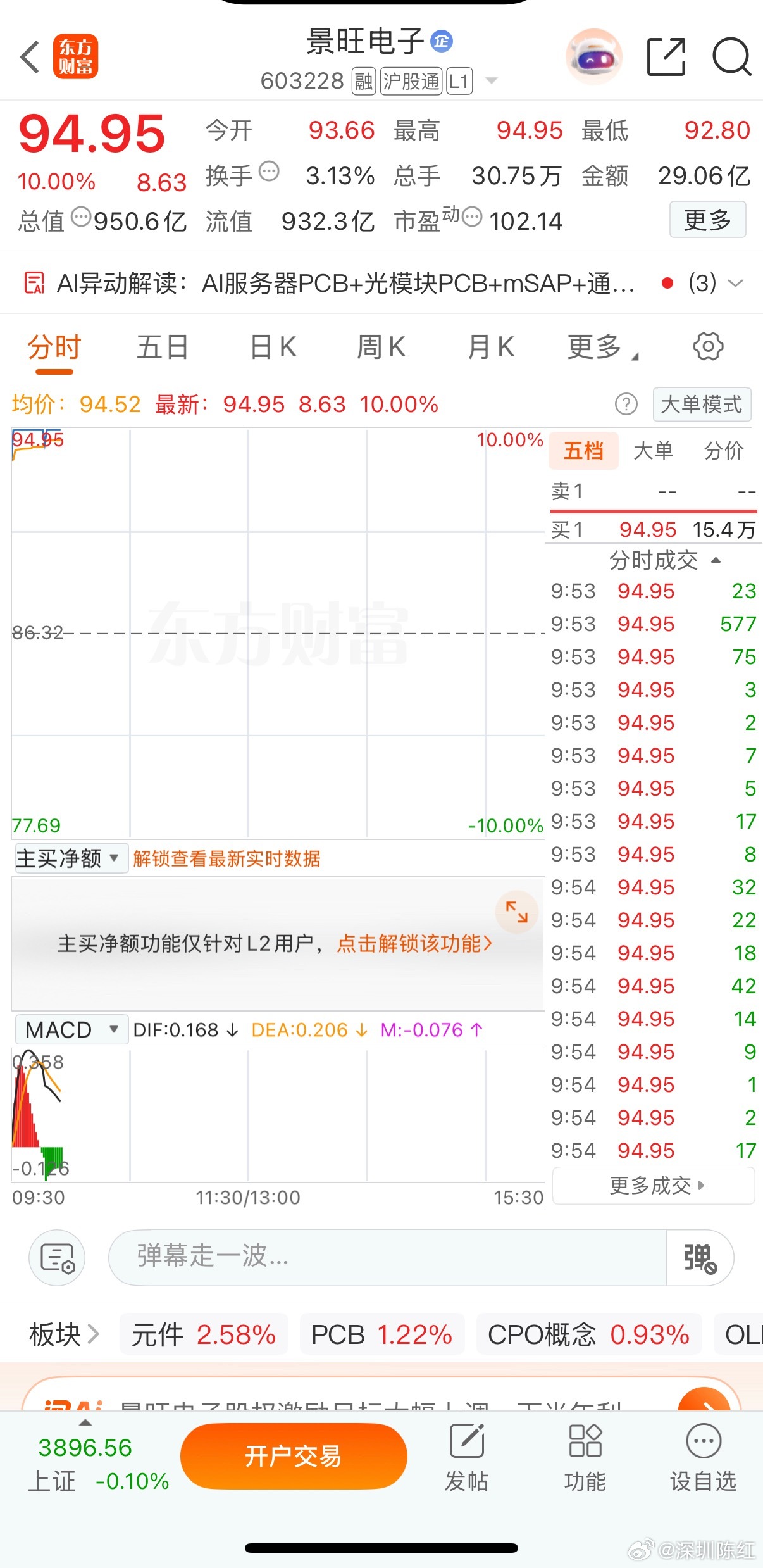Select the 大单 tab
Image resolution: width=763 pixels, height=1568 pixels.
tap(654, 451)
